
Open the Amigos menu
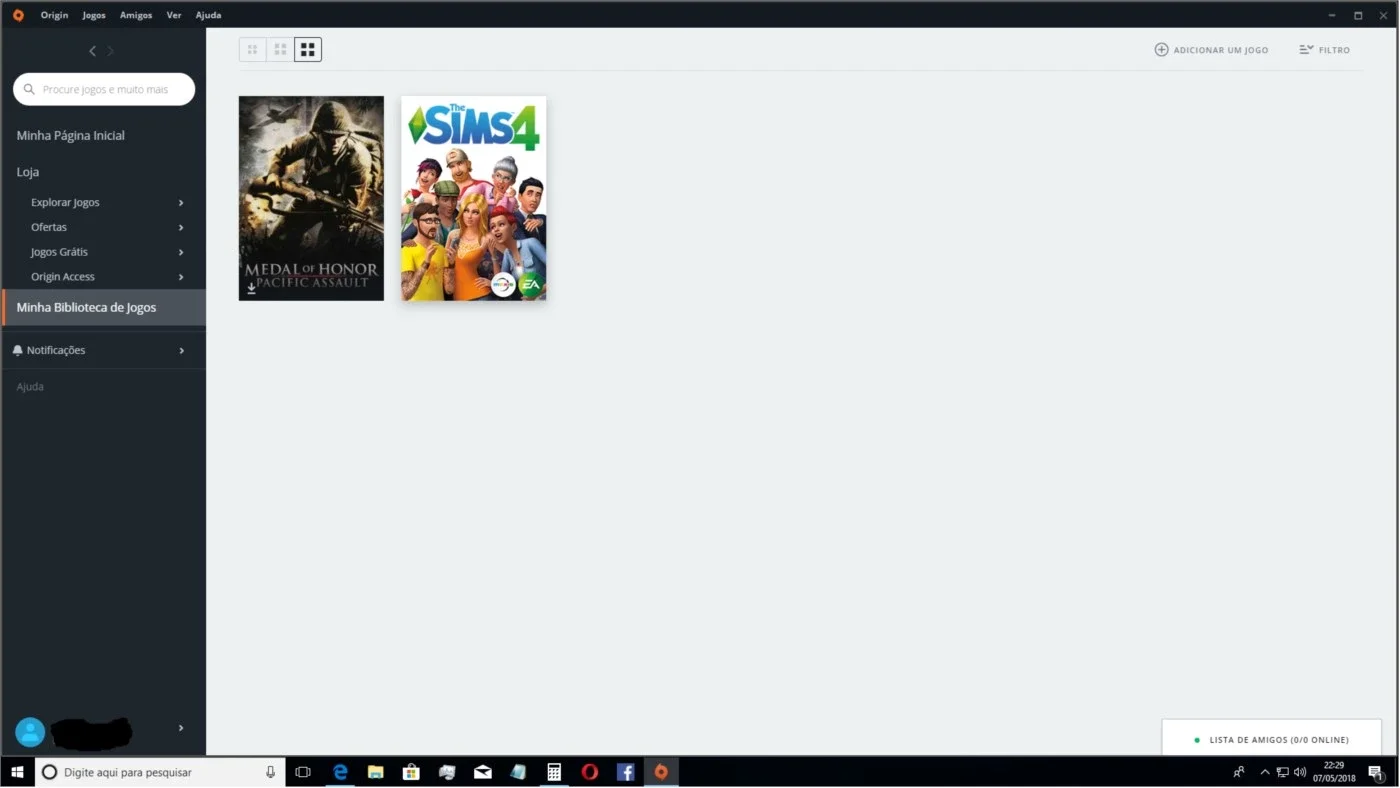tap(136, 15)
